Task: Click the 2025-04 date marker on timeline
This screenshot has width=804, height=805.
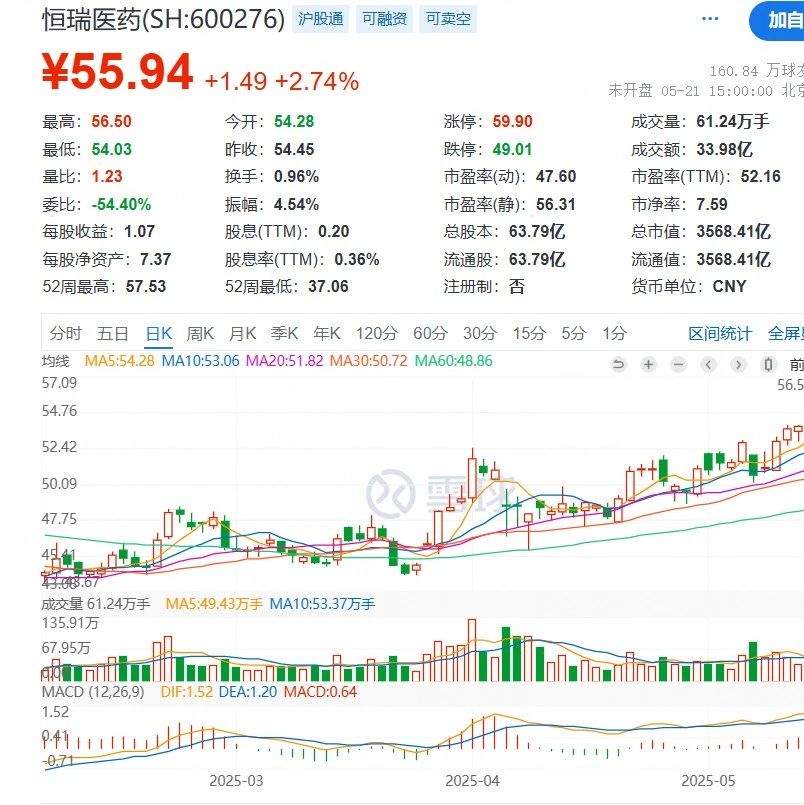Action: point(472,781)
